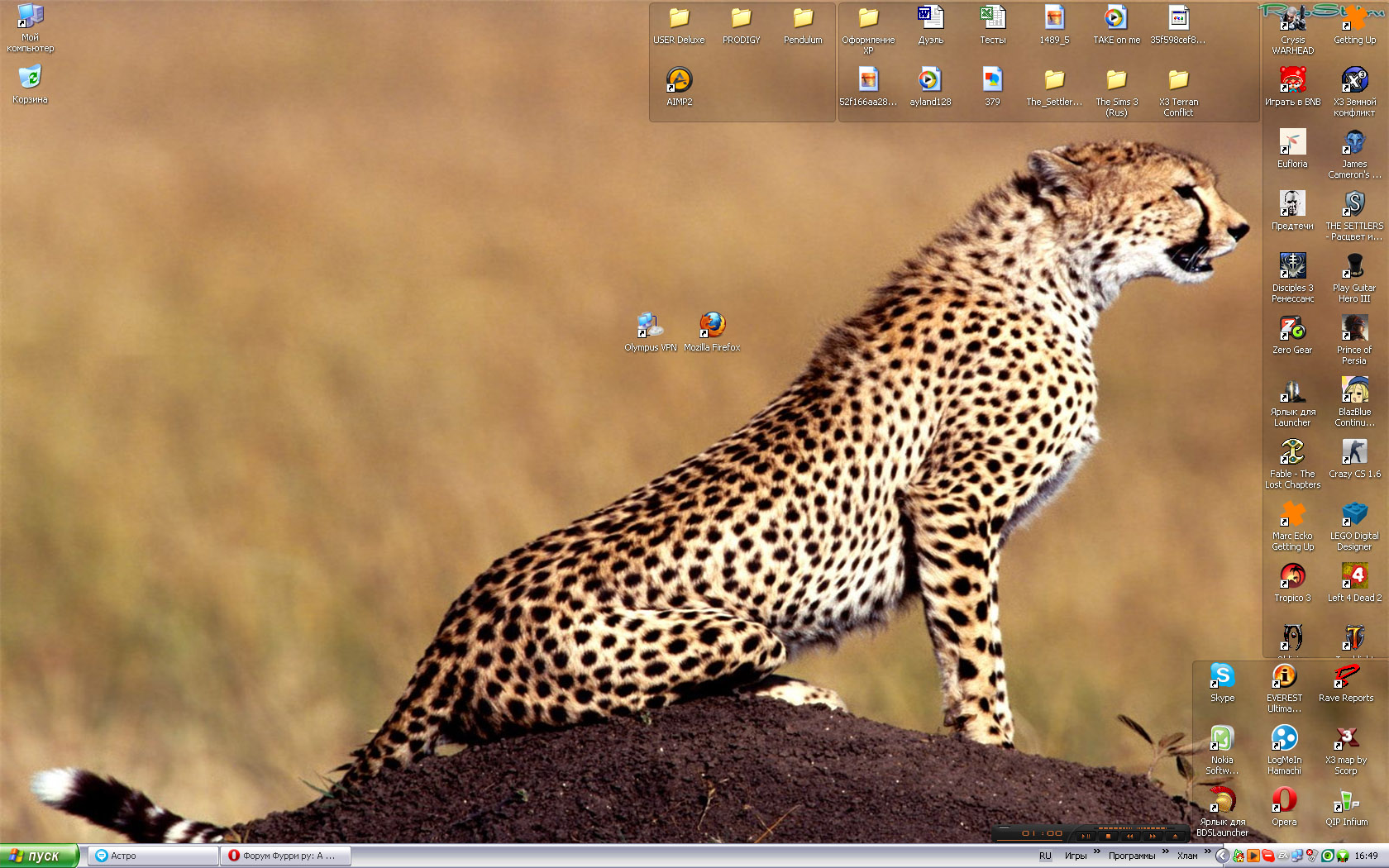This screenshot has height=868, width=1389.
Task: Launch the LogMeIn Hamachi icon
Action: tap(1284, 738)
